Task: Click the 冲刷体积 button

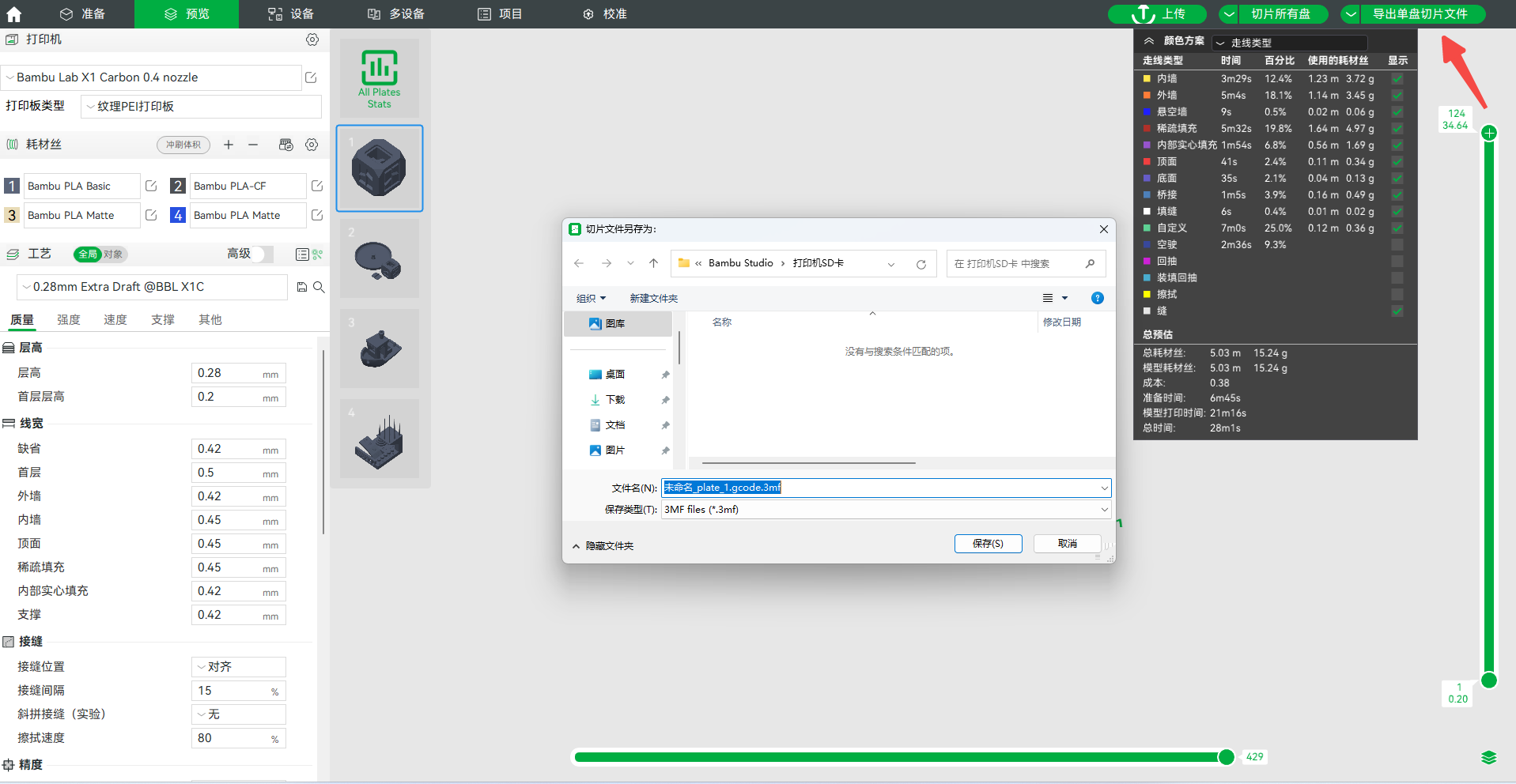Action: [x=183, y=145]
